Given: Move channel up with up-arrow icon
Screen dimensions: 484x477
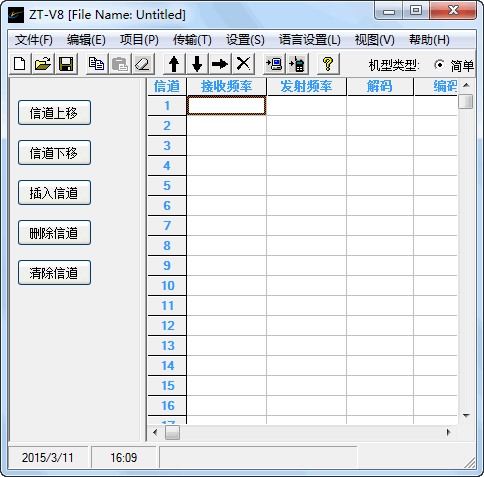Looking at the screenshot, I should (x=174, y=64).
